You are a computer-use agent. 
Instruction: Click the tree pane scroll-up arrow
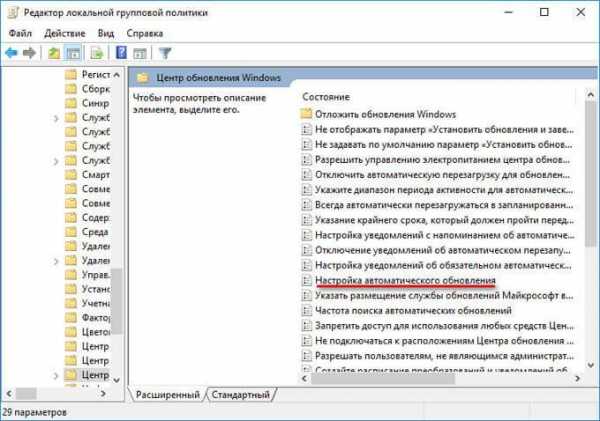[x=117, y=75]
